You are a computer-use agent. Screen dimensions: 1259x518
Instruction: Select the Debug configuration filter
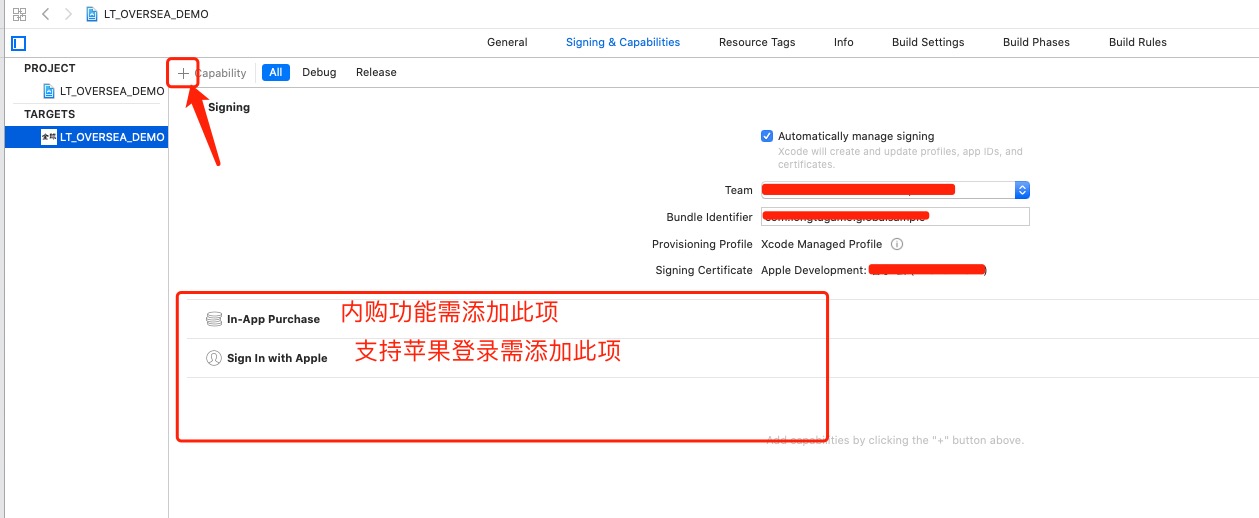(319, 72)
